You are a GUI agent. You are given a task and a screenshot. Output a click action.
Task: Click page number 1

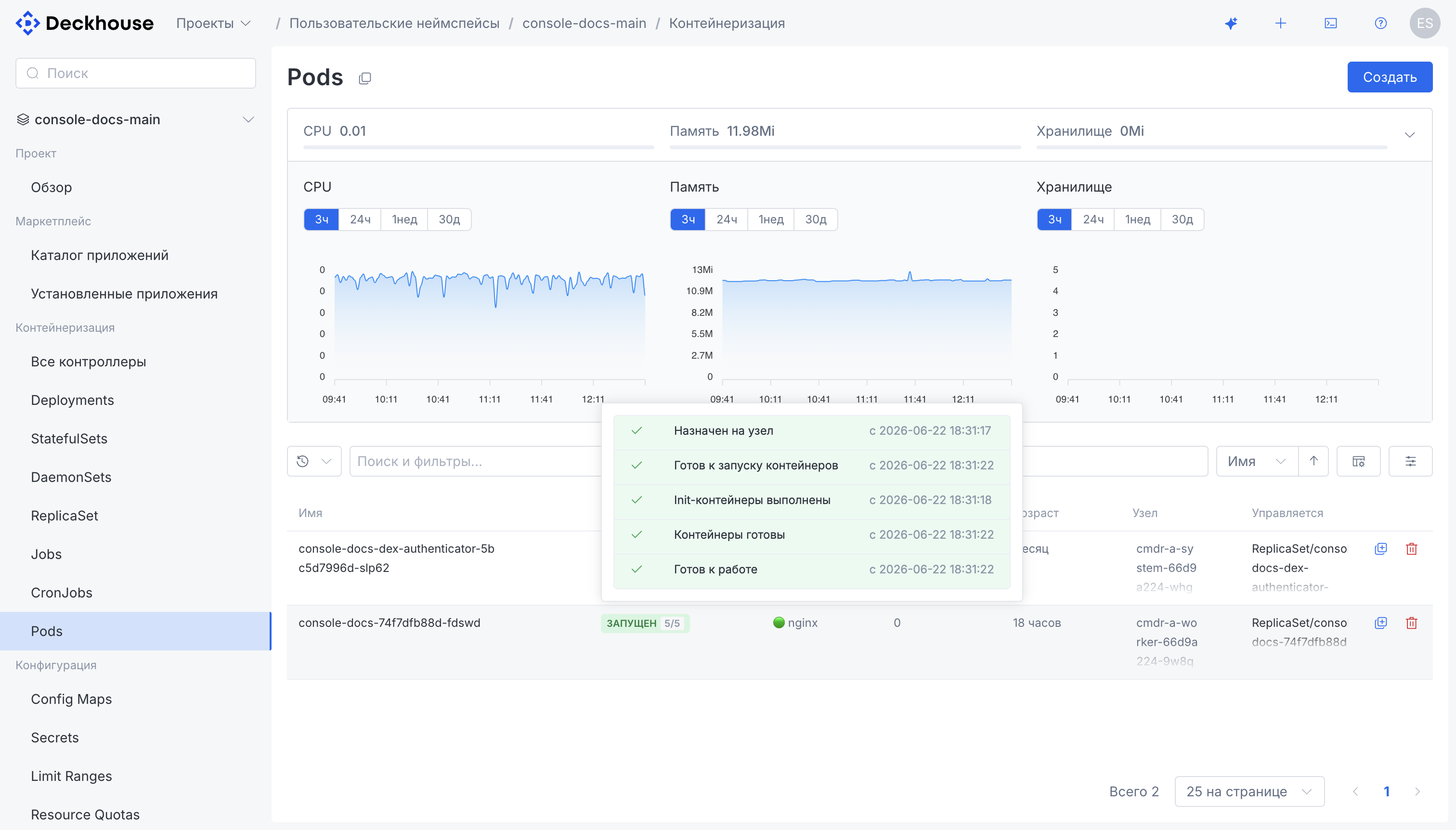tap(1387, 791)
